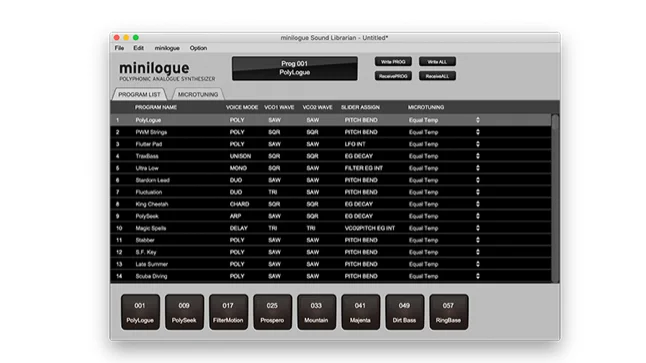Select bank button 057 RingBase

pyautogui.click(x=448, y=312)
